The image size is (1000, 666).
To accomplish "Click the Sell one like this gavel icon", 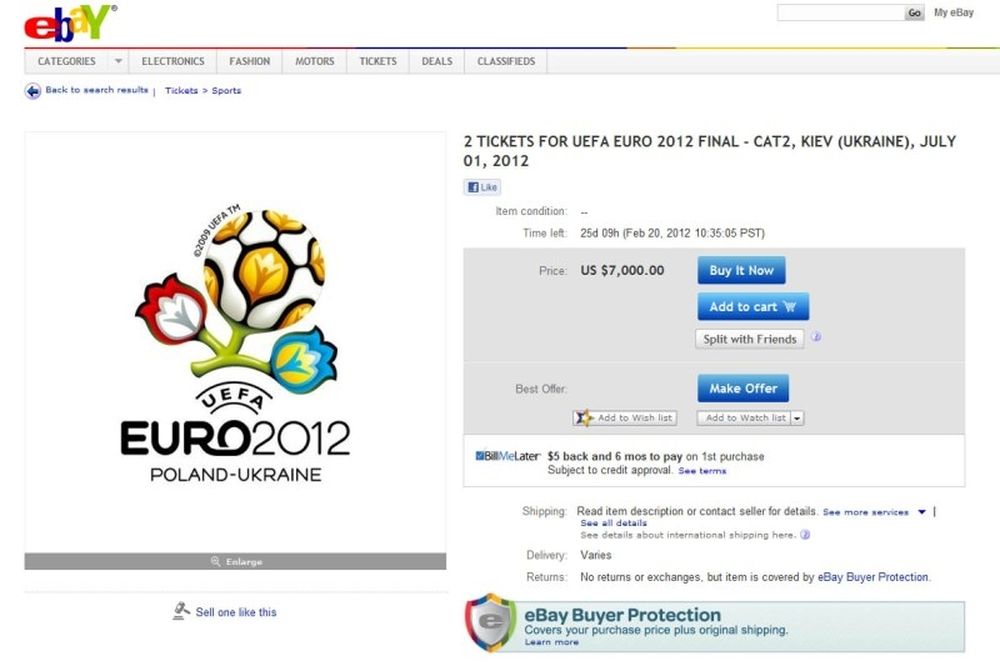I will 181,611.
